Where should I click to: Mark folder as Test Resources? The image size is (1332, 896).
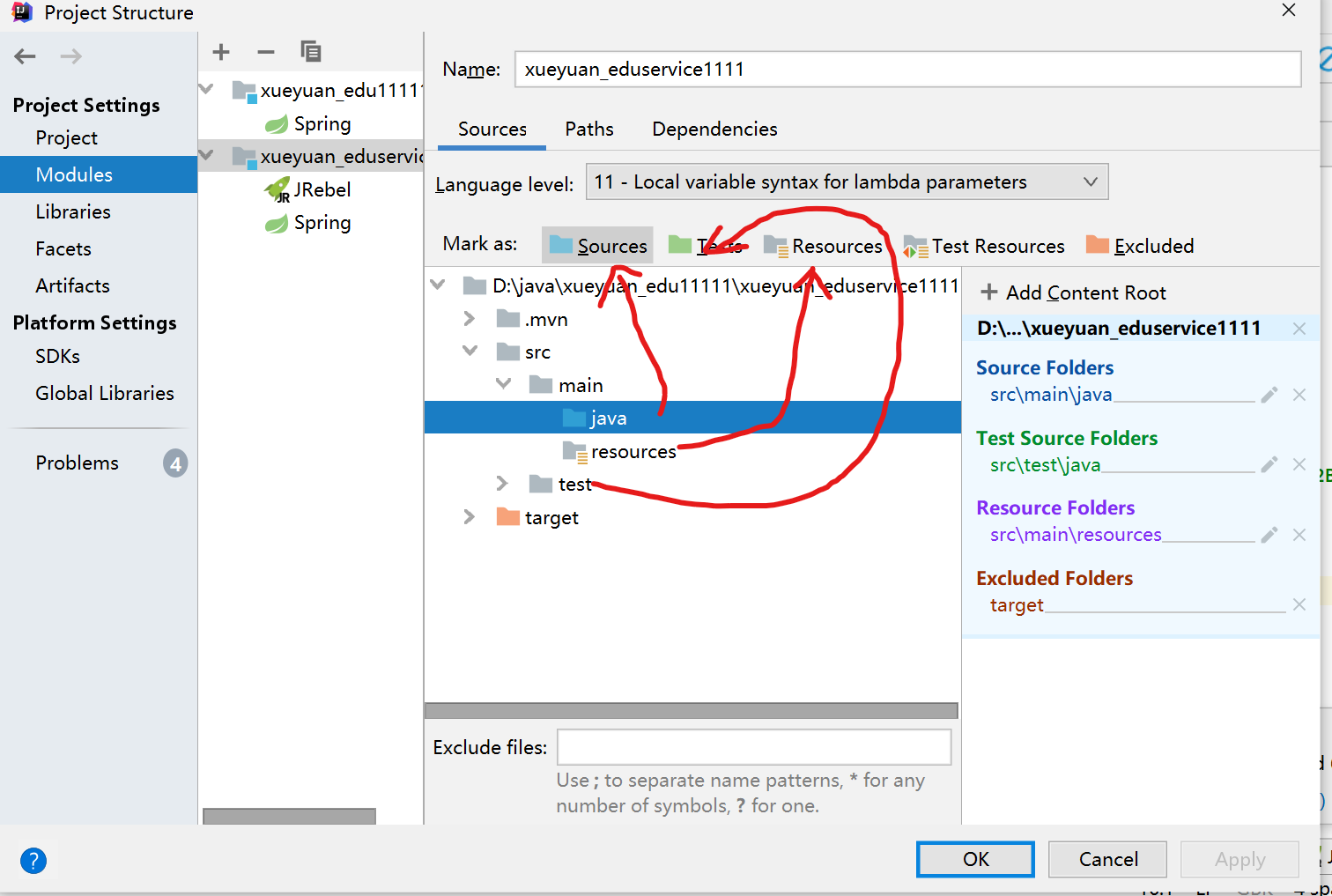(984, 246)
